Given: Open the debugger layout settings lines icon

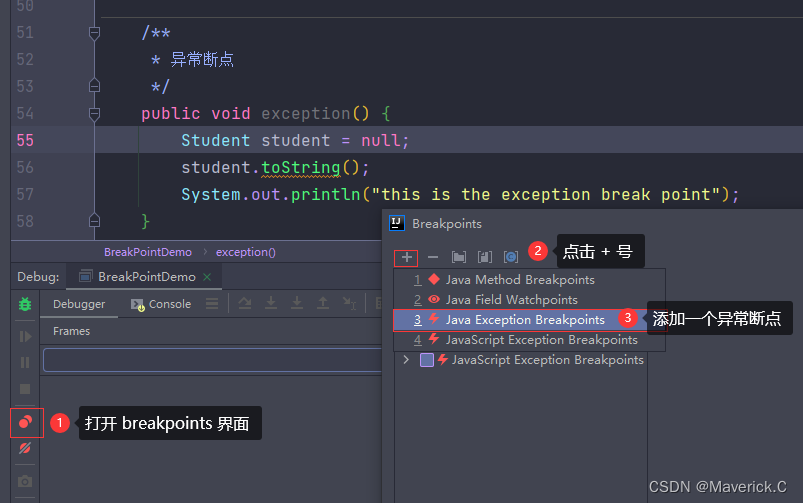Looking at the screenshot, I should (212, 304).
